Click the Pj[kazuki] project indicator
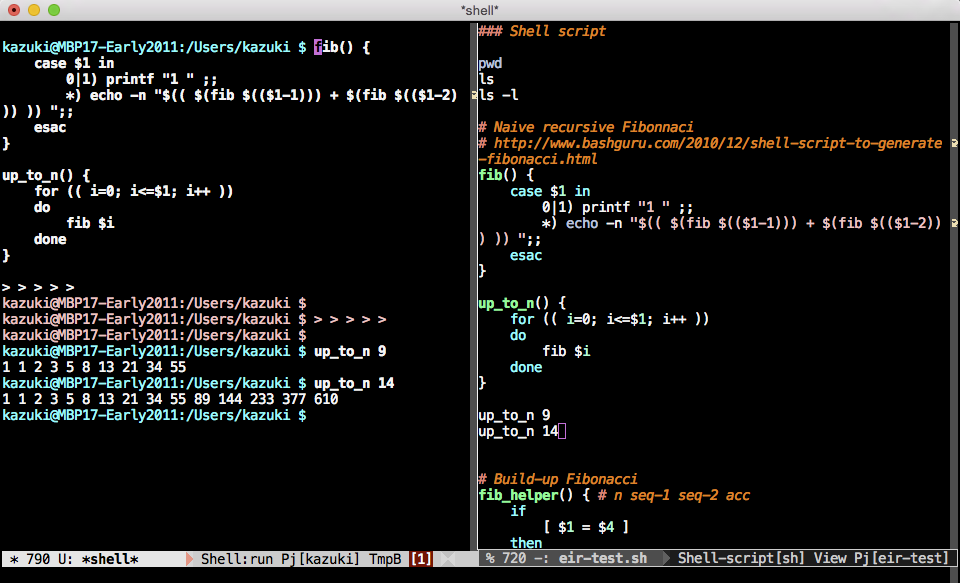 (321, 559)
